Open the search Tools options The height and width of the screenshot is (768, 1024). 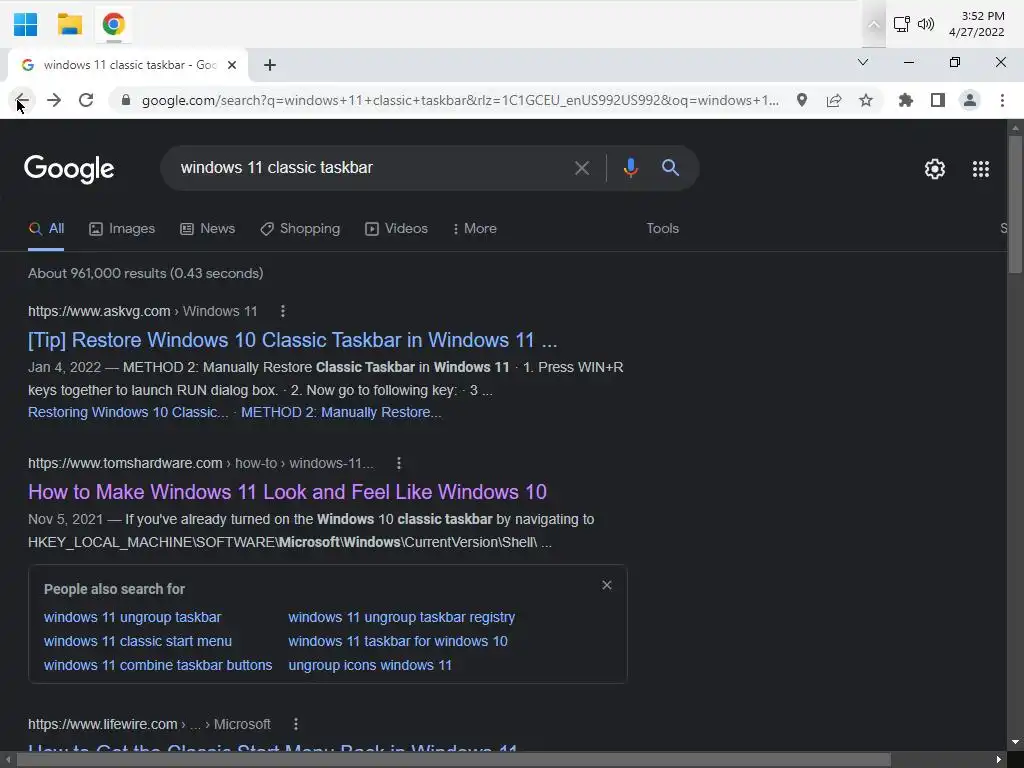[x=663, y=229]
